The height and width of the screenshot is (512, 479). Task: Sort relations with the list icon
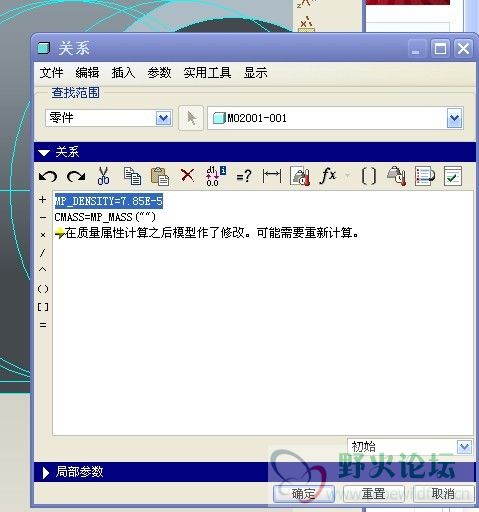425,176
